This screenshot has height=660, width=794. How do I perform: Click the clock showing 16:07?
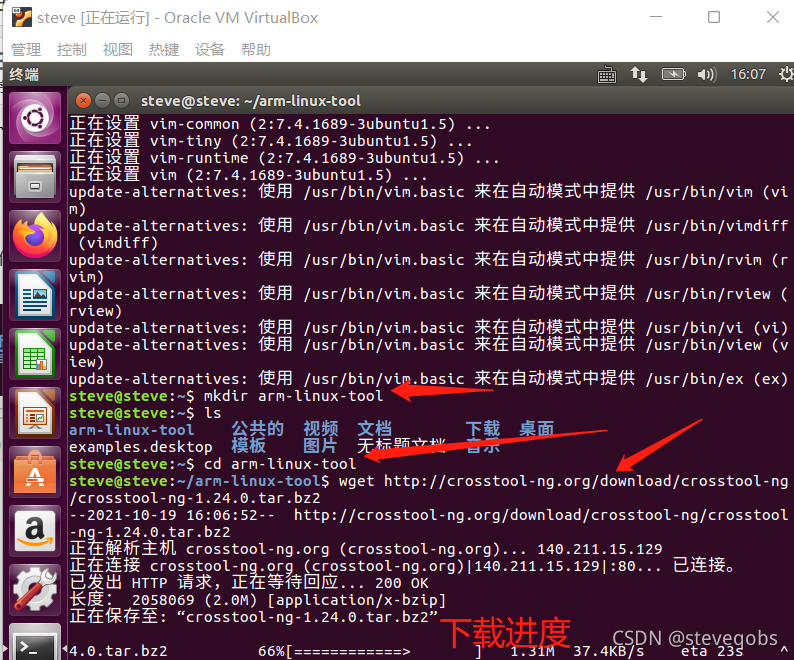tap(748, 74)
